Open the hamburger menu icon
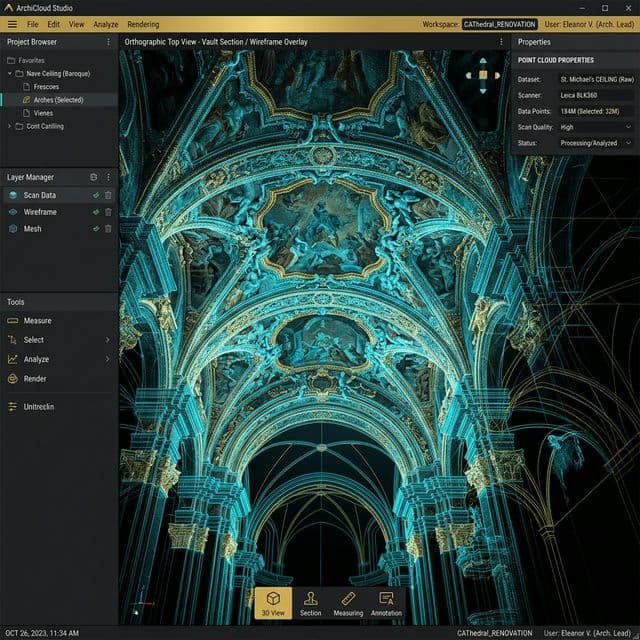 click(12, 24)
